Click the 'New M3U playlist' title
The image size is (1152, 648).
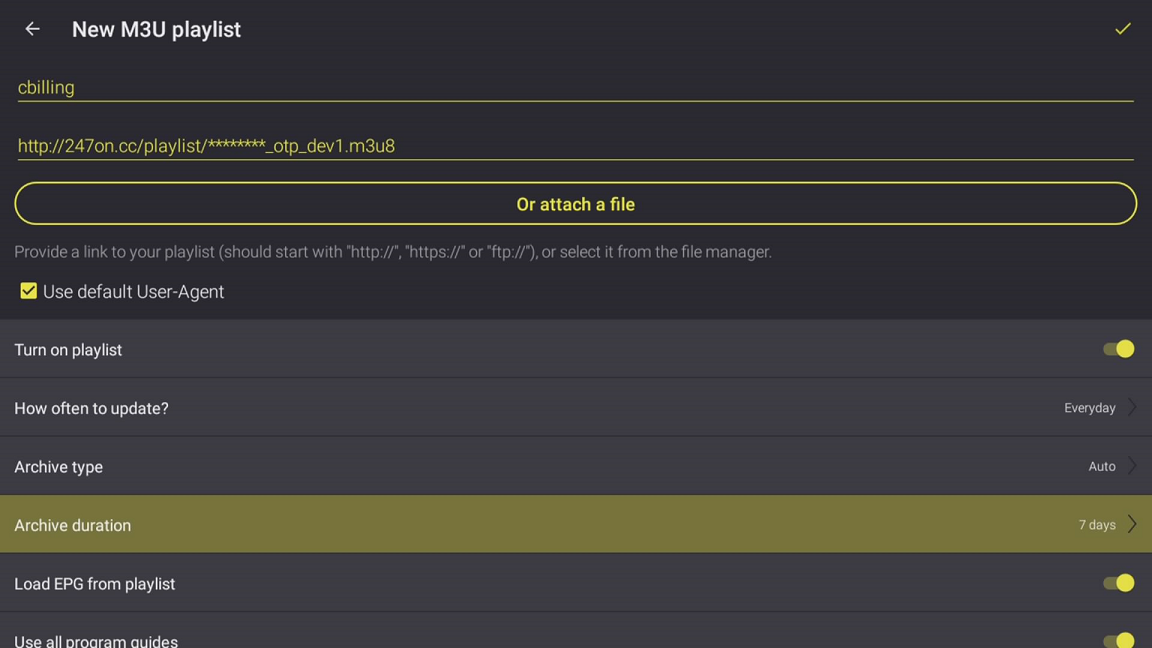[156, 30]
